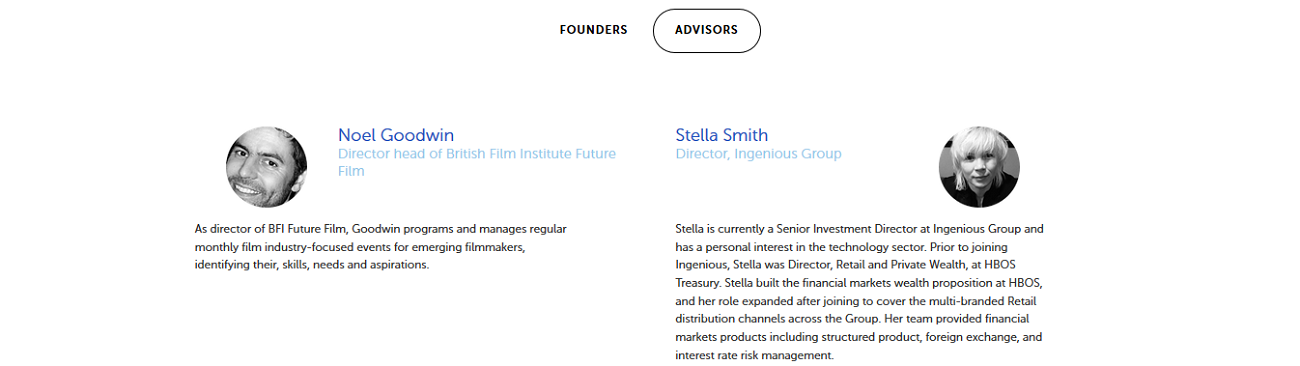Click Noel Goodwin's biography paragraph
1300x366 pixels.
coord(381,247)
